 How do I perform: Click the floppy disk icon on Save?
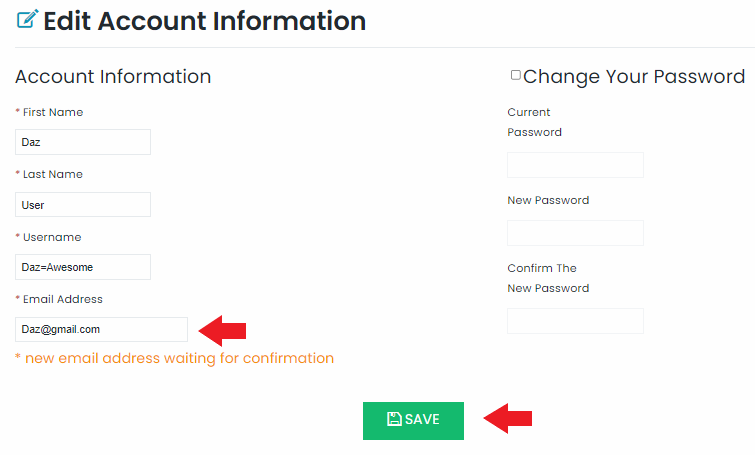[x=394, y=419]
